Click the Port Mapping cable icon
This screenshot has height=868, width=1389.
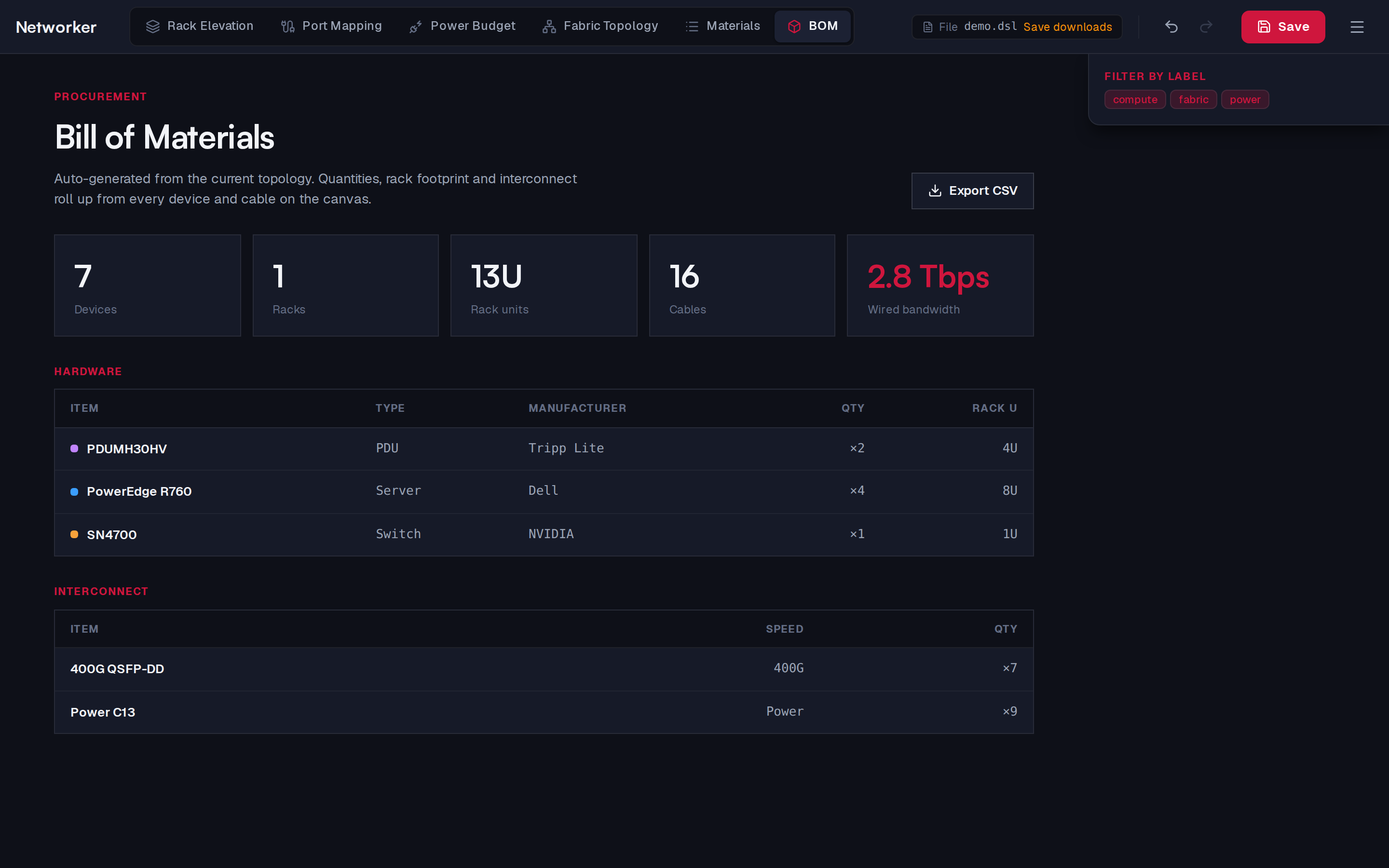pyautogui.click(x=287, y=27)
